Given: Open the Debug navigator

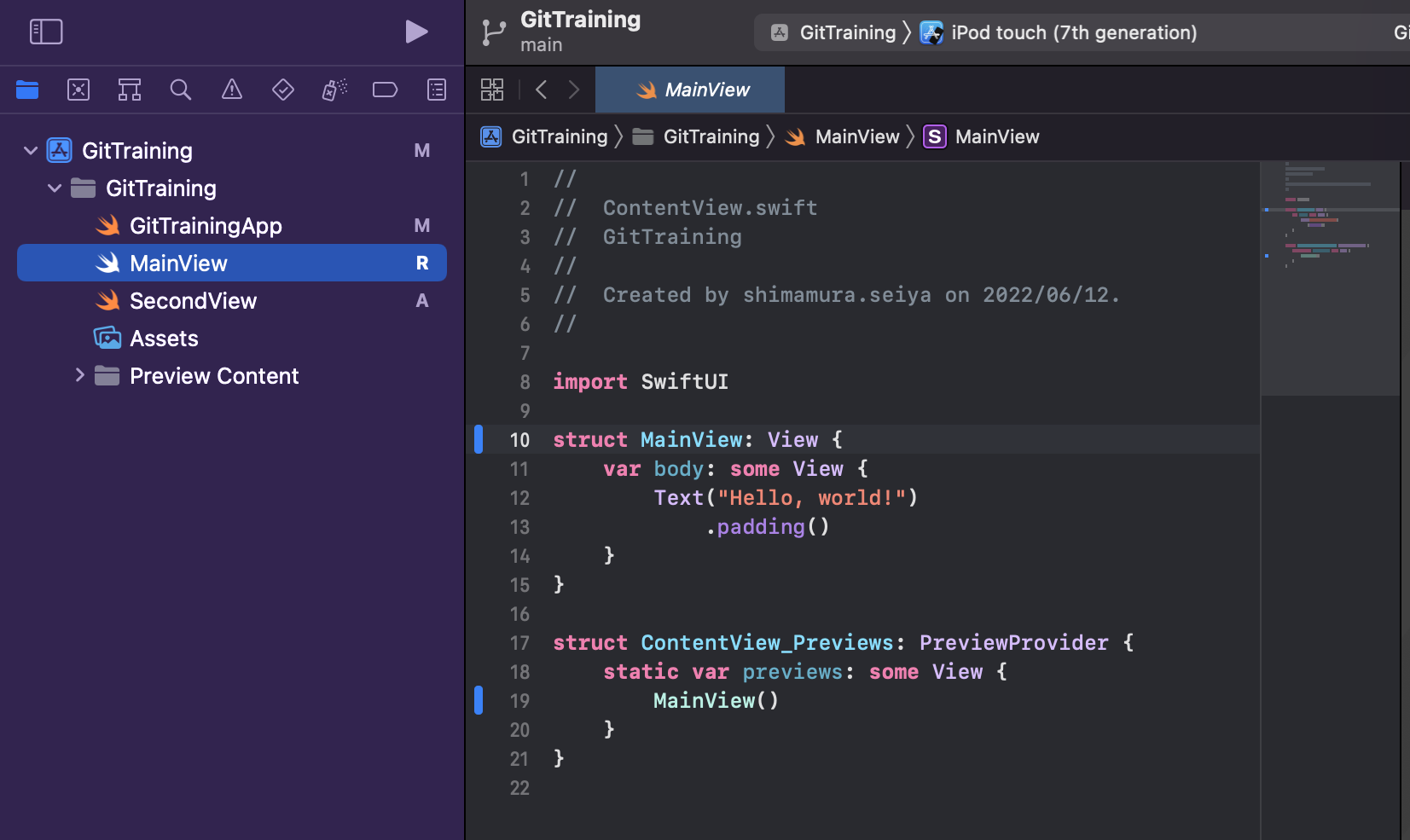Looking at the screenshot, I should pos(333,90).
